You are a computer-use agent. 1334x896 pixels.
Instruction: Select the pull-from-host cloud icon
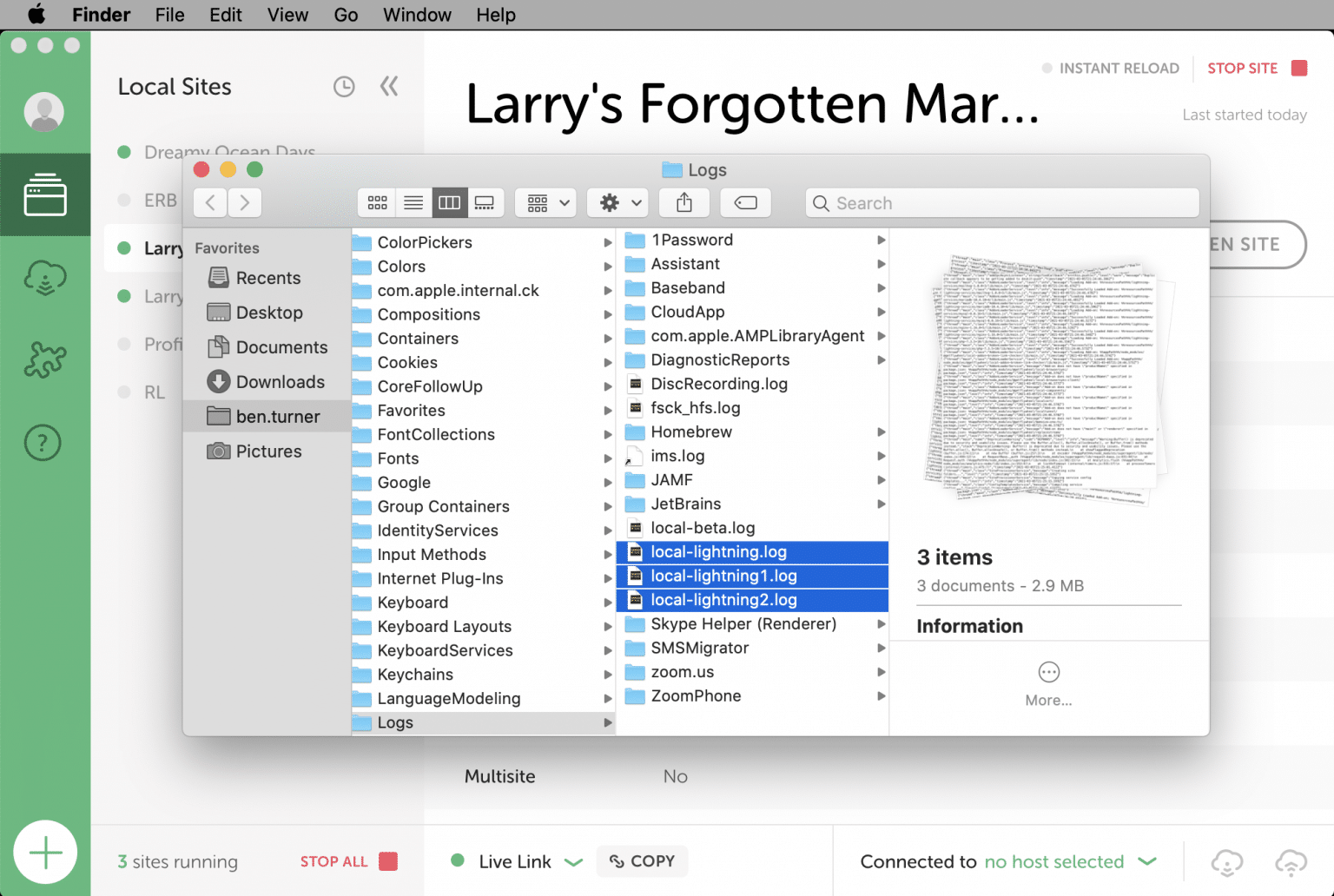tap(1226, 861)
